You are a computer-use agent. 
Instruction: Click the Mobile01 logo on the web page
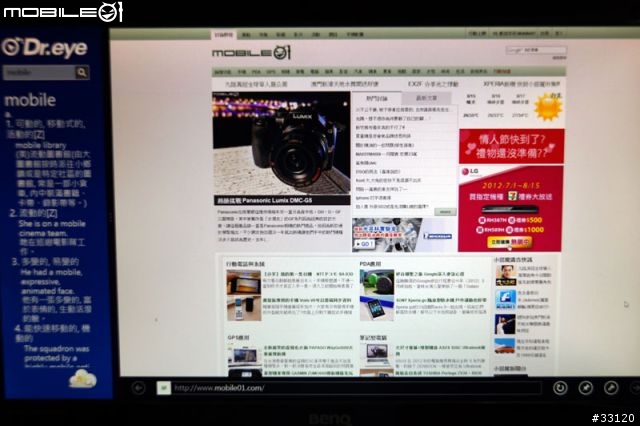click(251, 53)
